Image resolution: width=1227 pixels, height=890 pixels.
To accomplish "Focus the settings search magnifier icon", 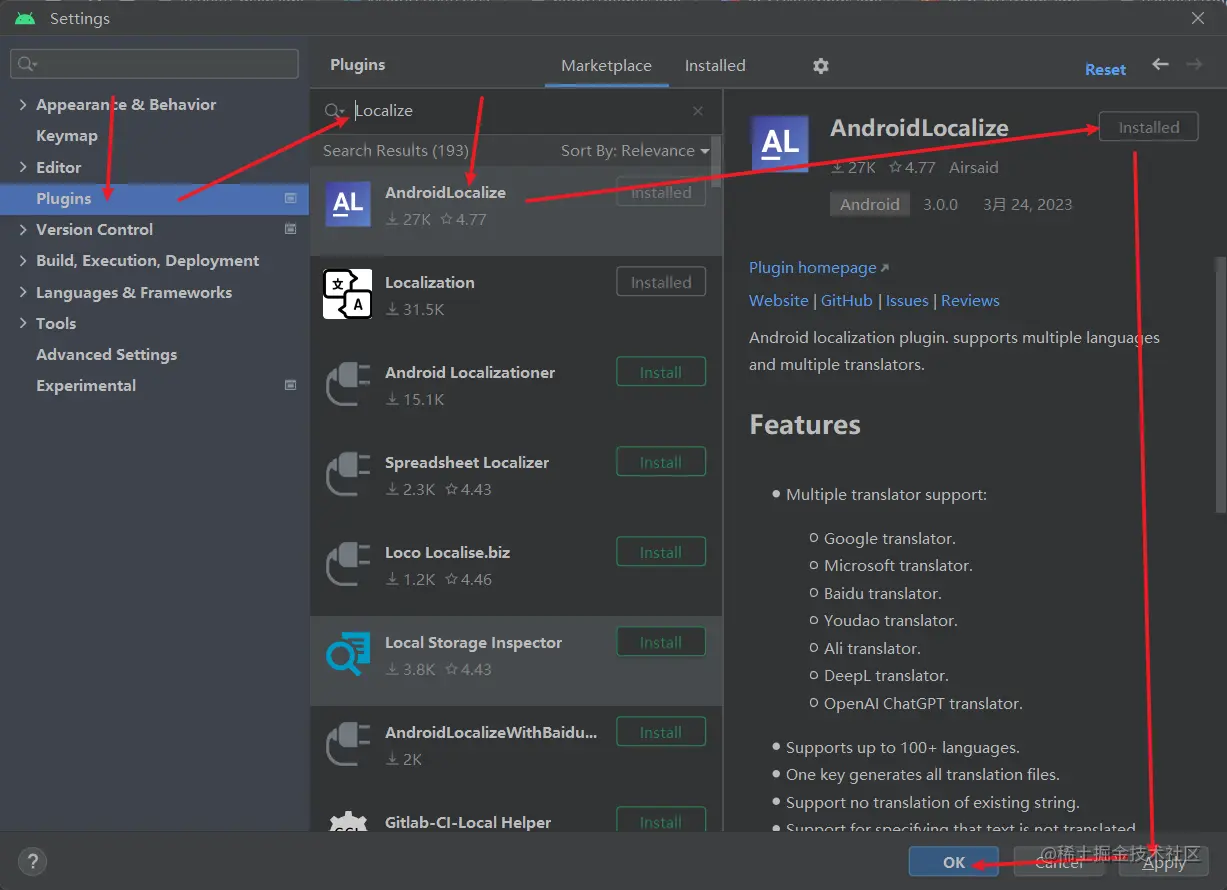I will 27,64.
